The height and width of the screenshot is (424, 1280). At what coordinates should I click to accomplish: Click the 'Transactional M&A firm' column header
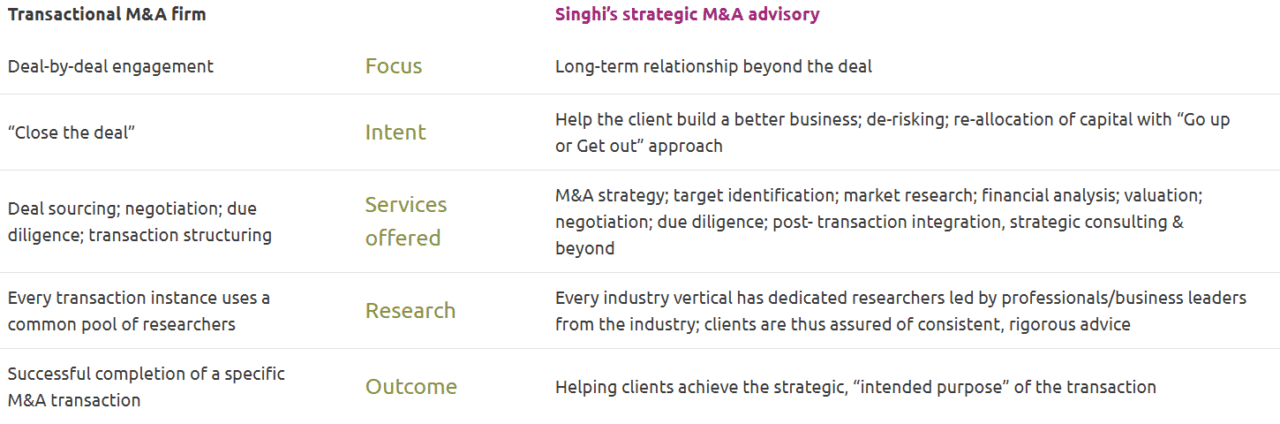tap(107, 15)
